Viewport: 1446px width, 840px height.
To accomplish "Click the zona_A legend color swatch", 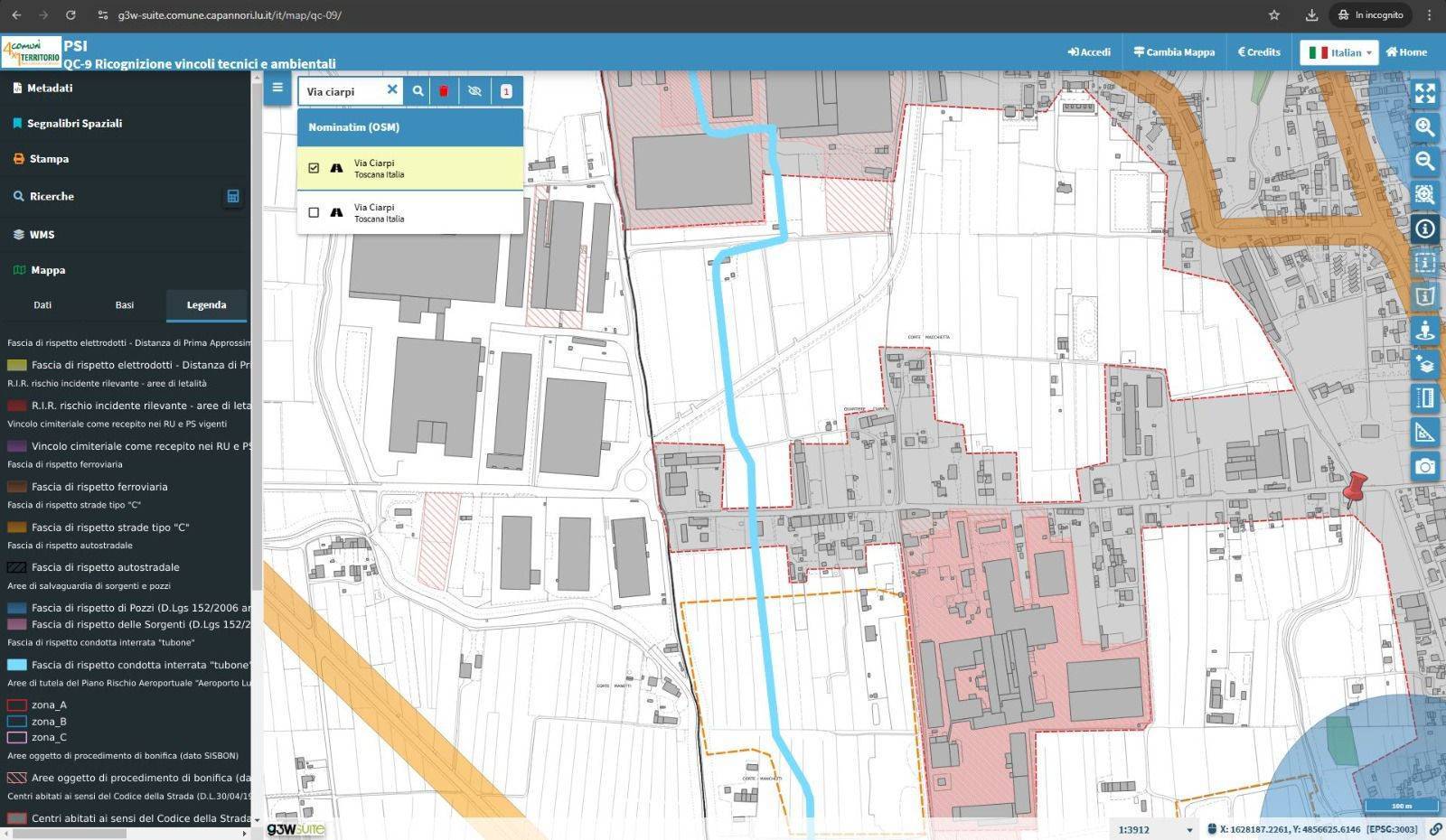I will (16, 705).
